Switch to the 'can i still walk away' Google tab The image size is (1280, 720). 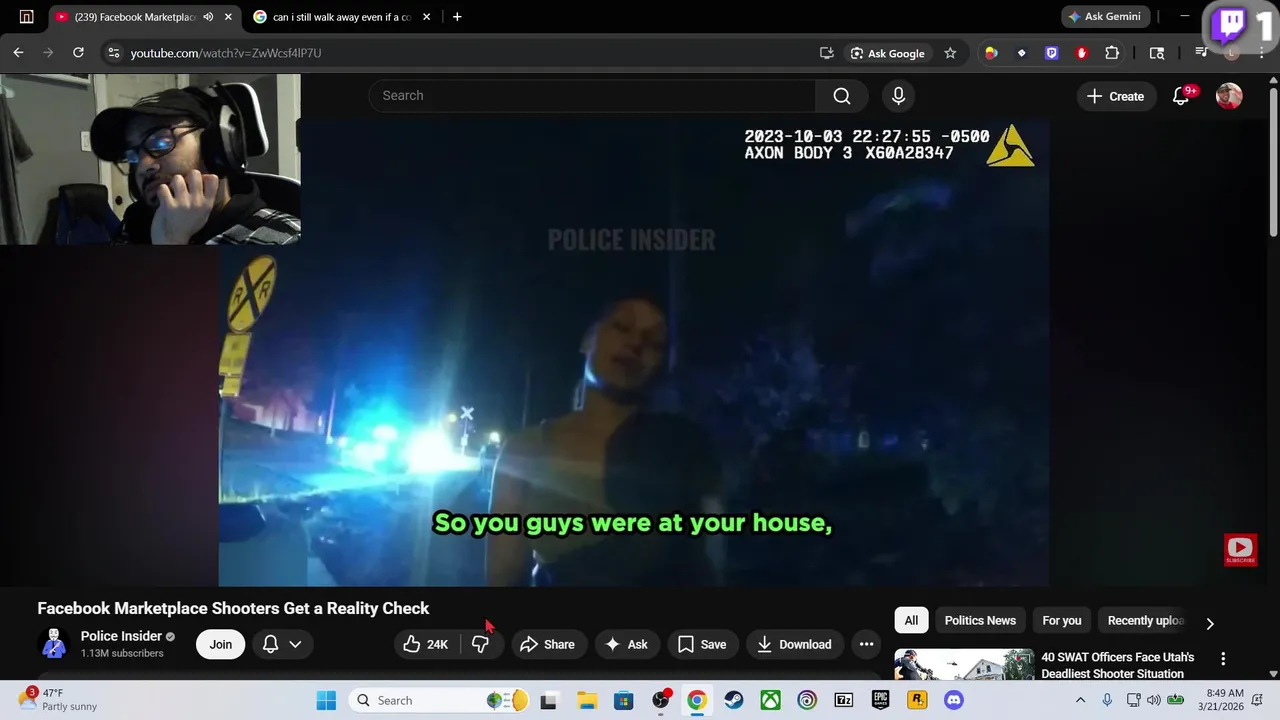point(340,17)
